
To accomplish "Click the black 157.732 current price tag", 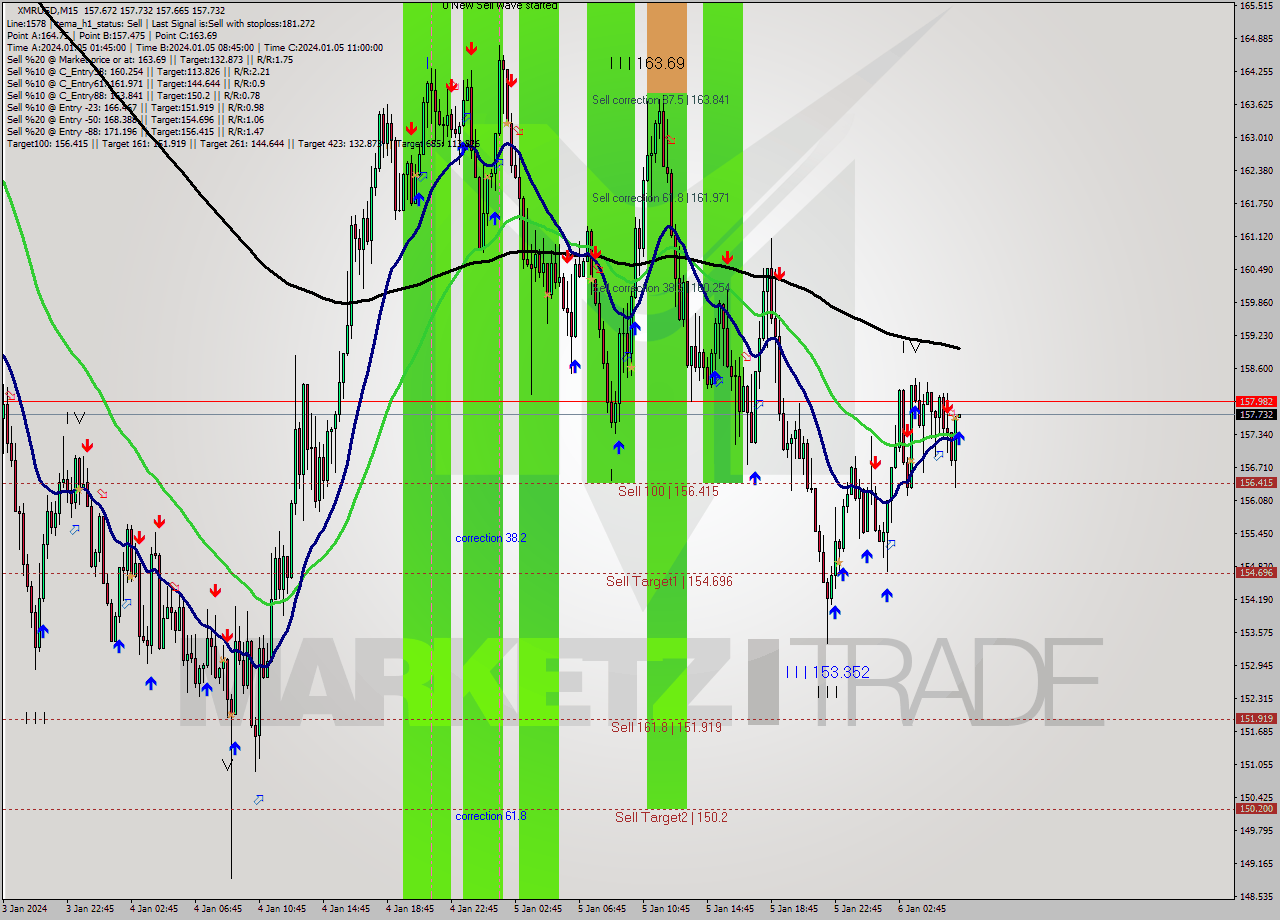I will point(1256,414).
